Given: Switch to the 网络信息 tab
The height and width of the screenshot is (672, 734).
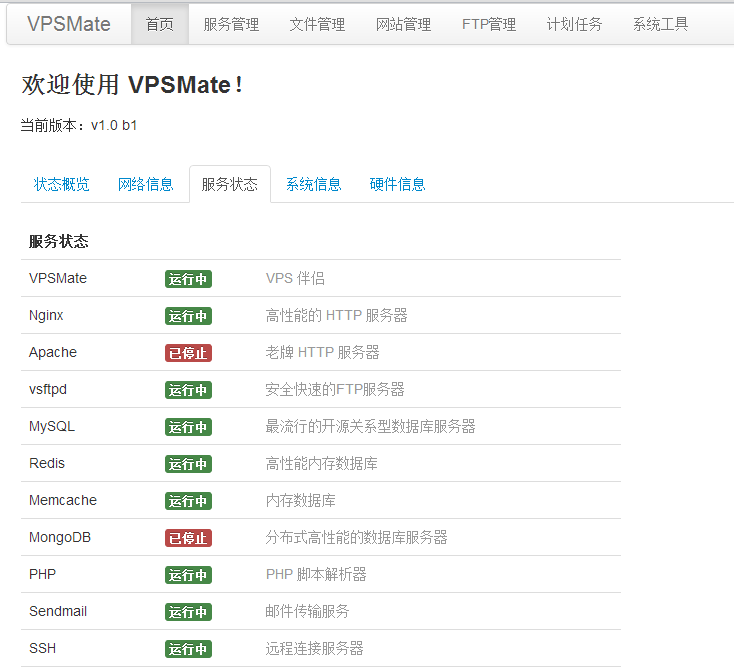Looking at the screenshot, I should (146, 184).
